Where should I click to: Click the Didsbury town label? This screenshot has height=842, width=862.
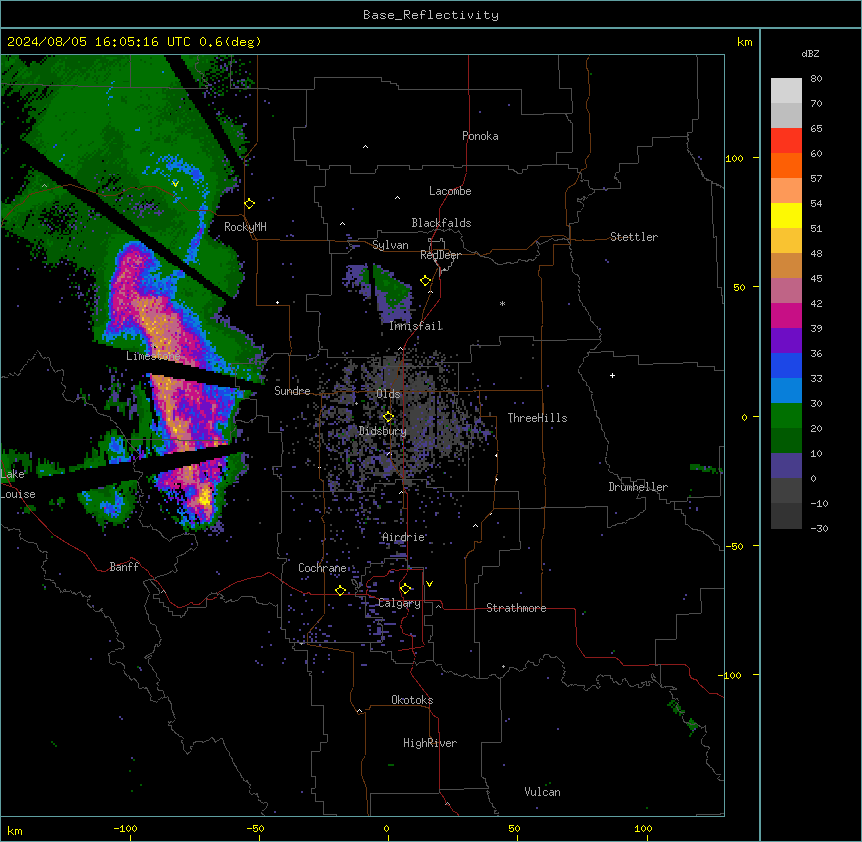tap(383, 431)
